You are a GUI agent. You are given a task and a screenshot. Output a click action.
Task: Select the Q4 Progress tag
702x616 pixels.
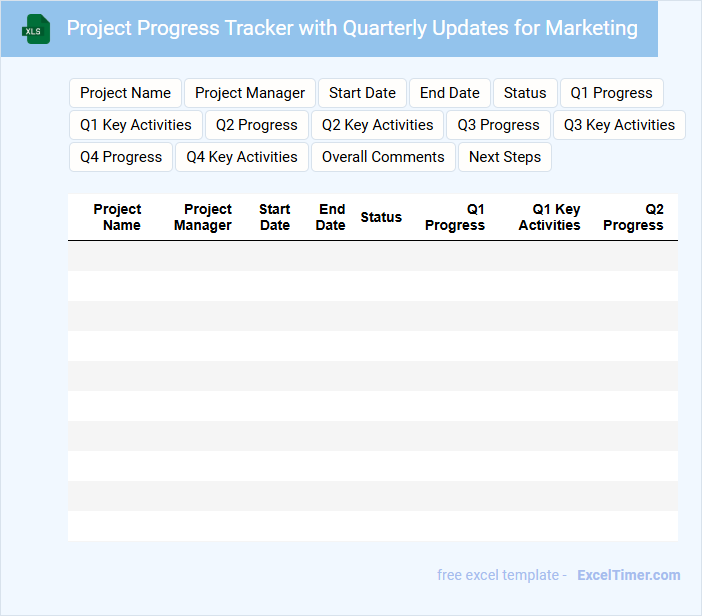click(121, 157)
